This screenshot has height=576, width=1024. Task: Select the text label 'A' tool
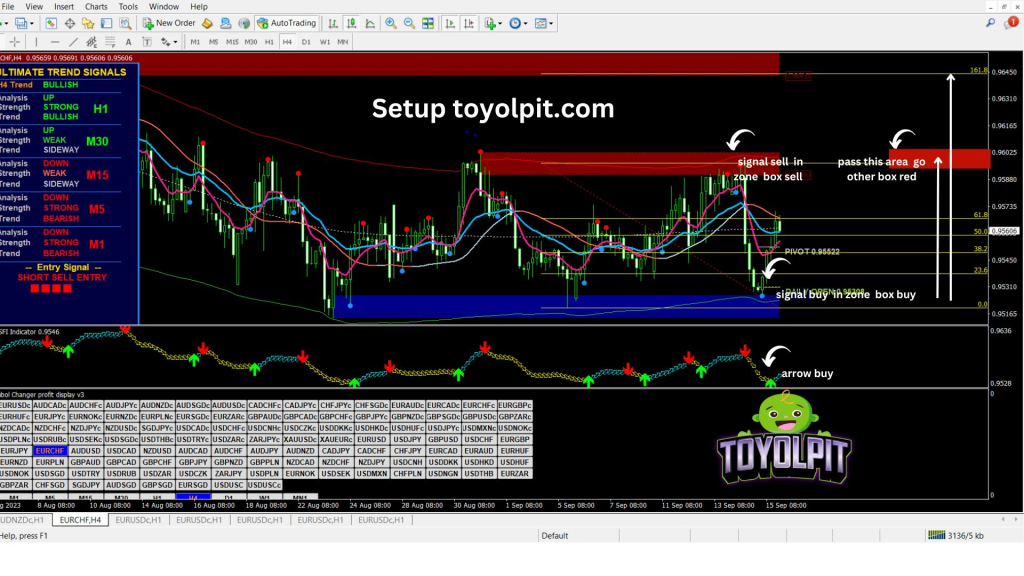point(127,42)
